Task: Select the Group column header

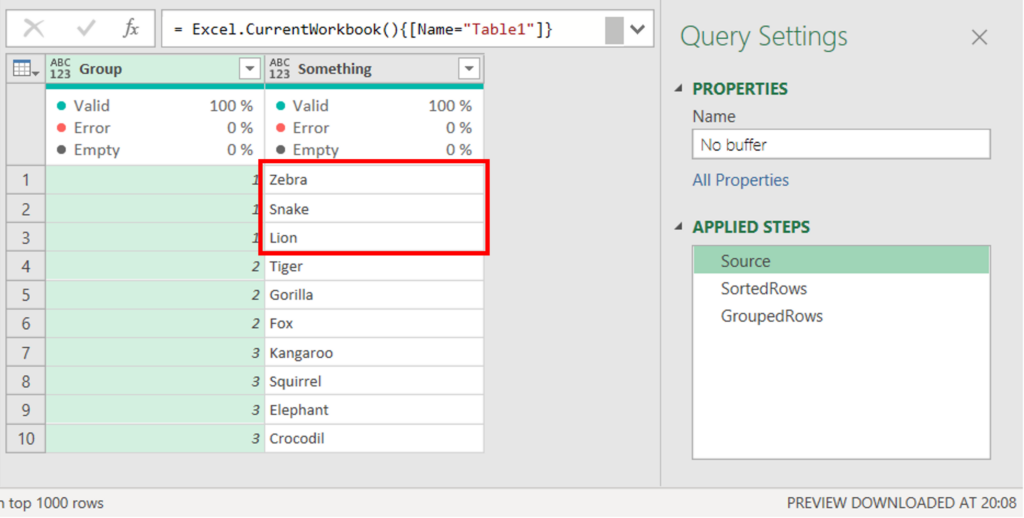Action: [x=155, y=69]
